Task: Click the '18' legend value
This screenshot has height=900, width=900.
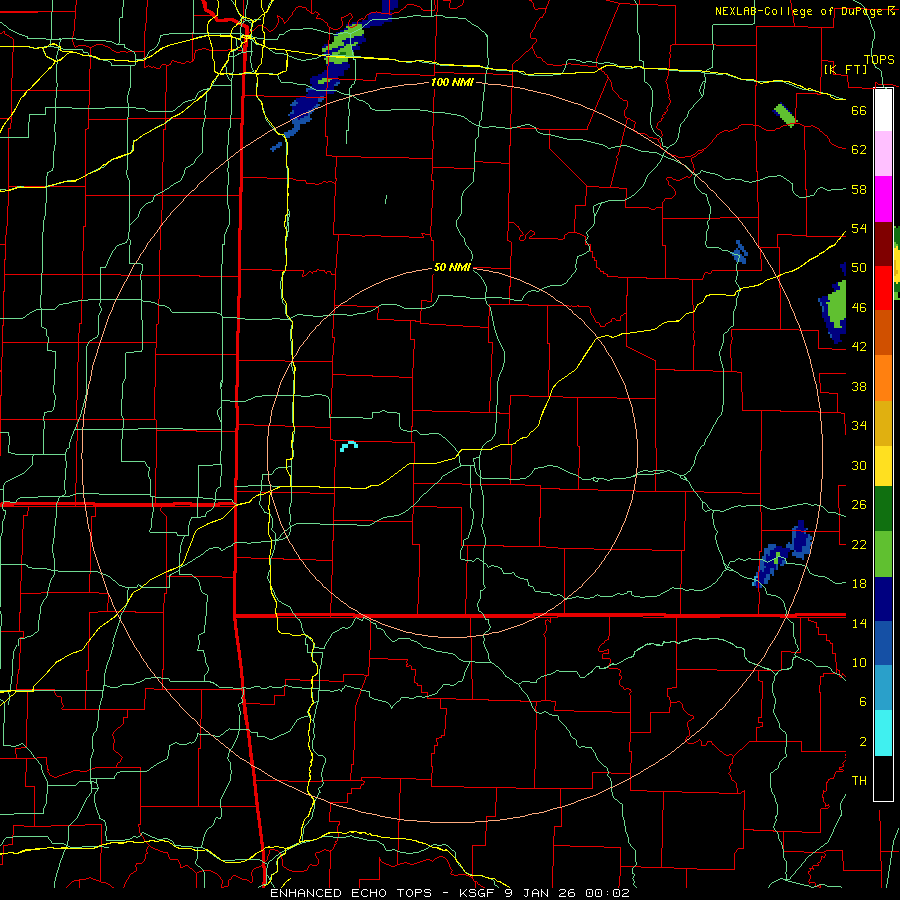Action: 859,584
